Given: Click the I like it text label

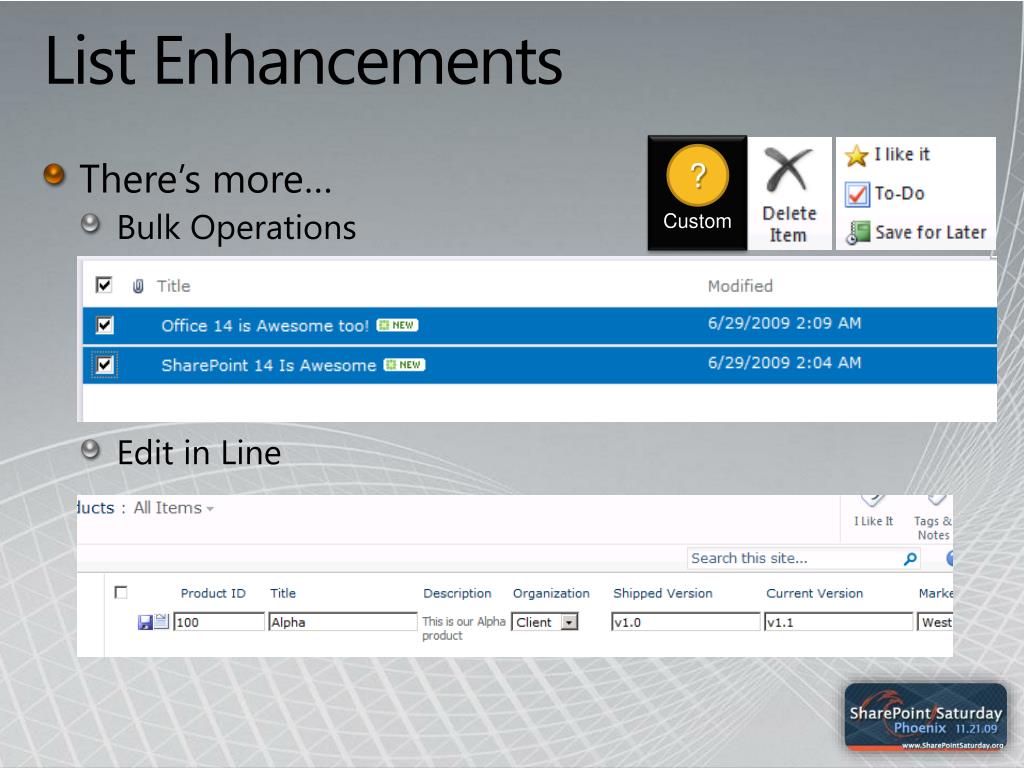Looking at the screenshot, I should pyautogui.click(x=902, y=155).
